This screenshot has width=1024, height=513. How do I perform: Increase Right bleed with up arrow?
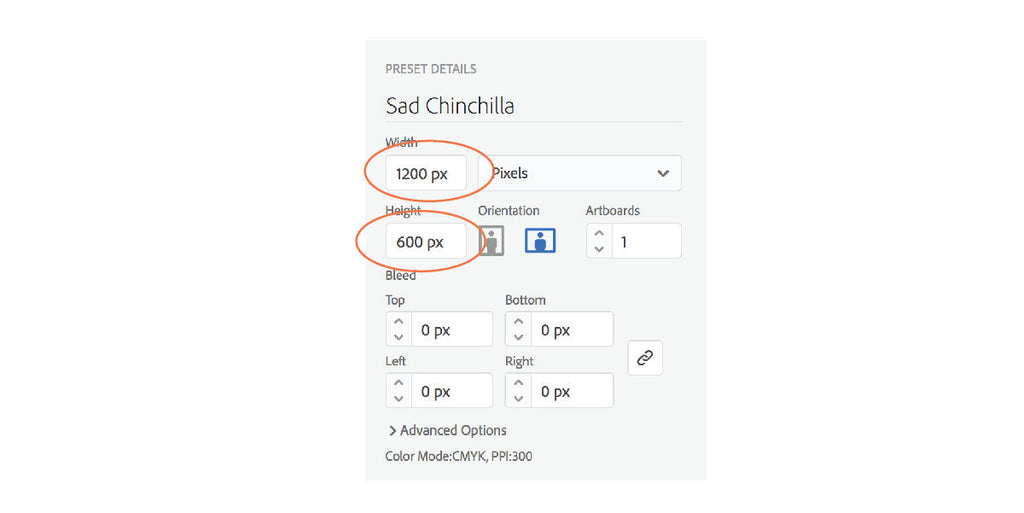(518, 383)
